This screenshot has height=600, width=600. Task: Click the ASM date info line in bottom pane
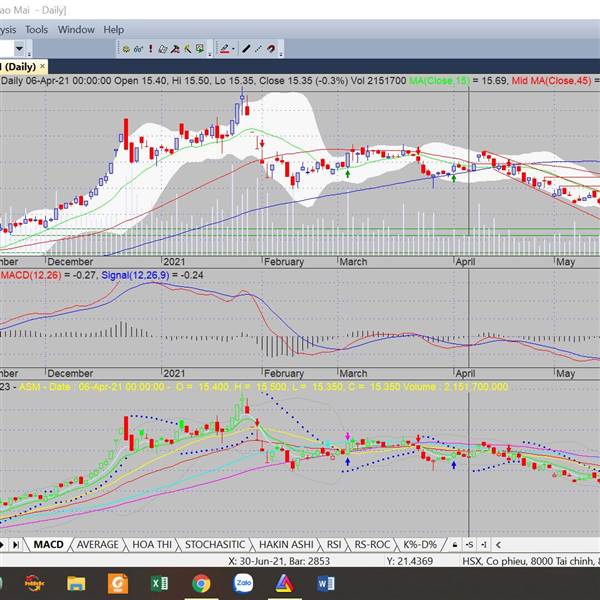click(x=263, y=387)
